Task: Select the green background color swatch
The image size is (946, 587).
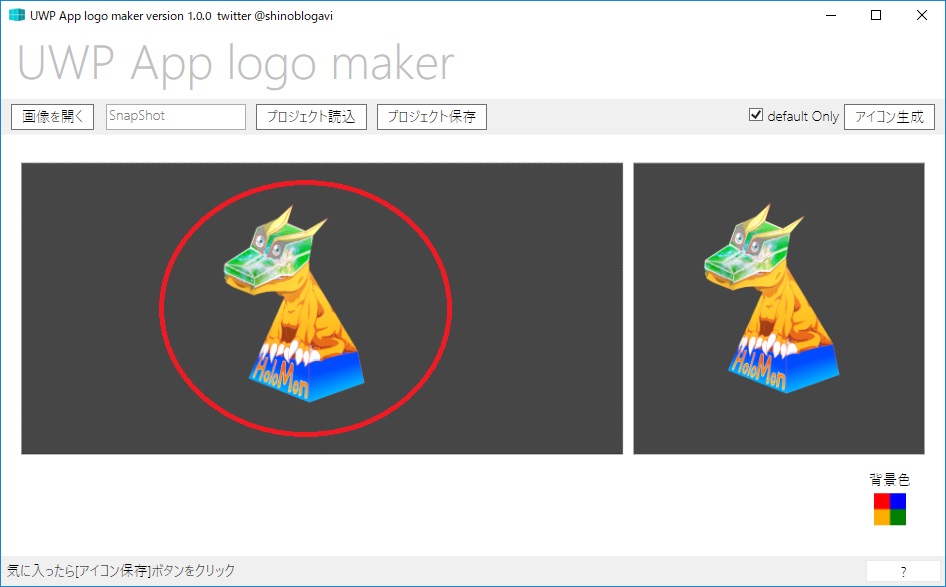Action: tap(899, 518)
